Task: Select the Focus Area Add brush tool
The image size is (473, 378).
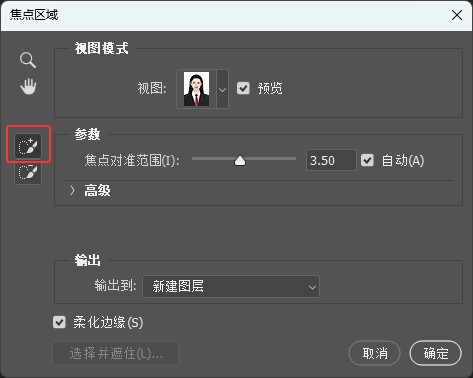Action: pyautogui.click(x=28, y=146)
